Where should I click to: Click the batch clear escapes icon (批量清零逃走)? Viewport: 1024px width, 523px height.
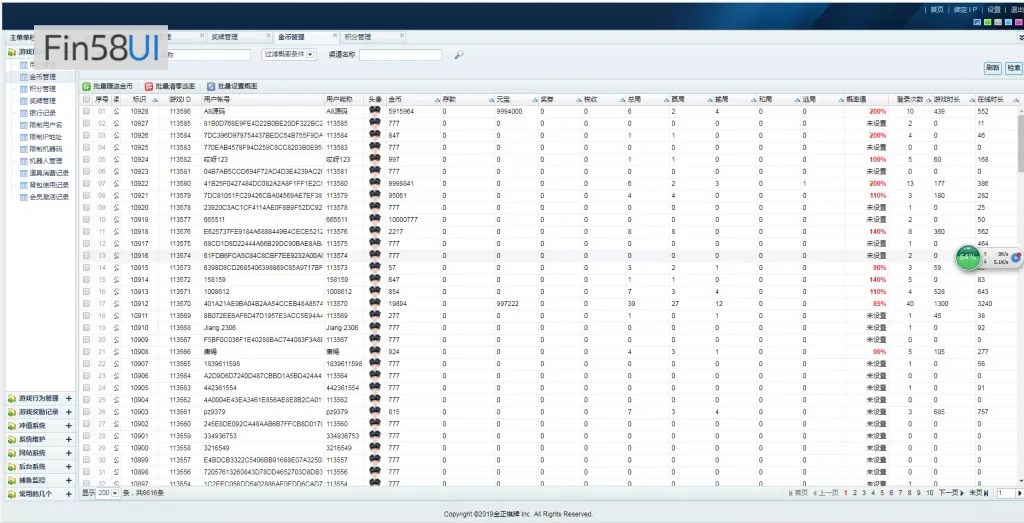coord(149,87)
